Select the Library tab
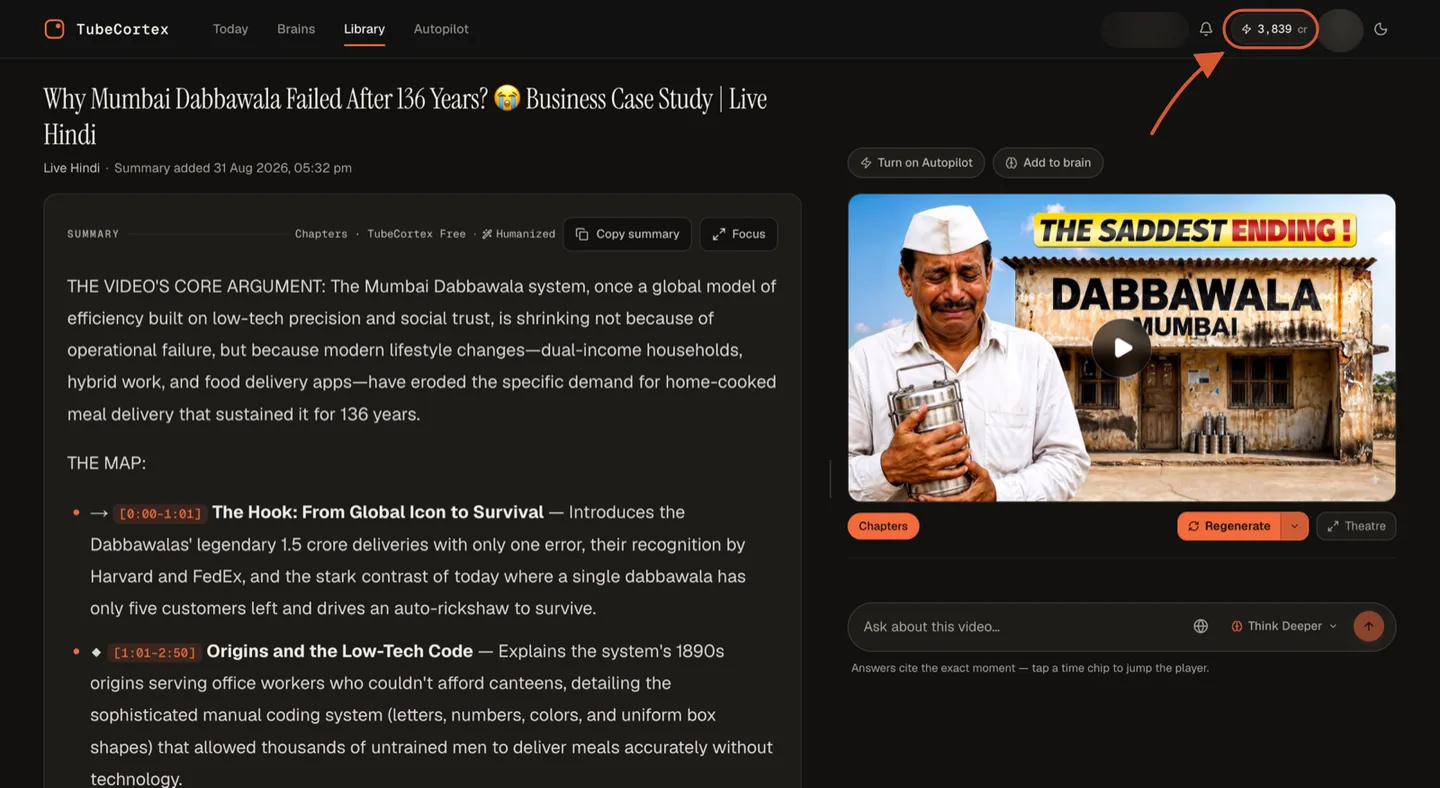The width and height of the screenshot is (1440, 788). tap(364, 29)
